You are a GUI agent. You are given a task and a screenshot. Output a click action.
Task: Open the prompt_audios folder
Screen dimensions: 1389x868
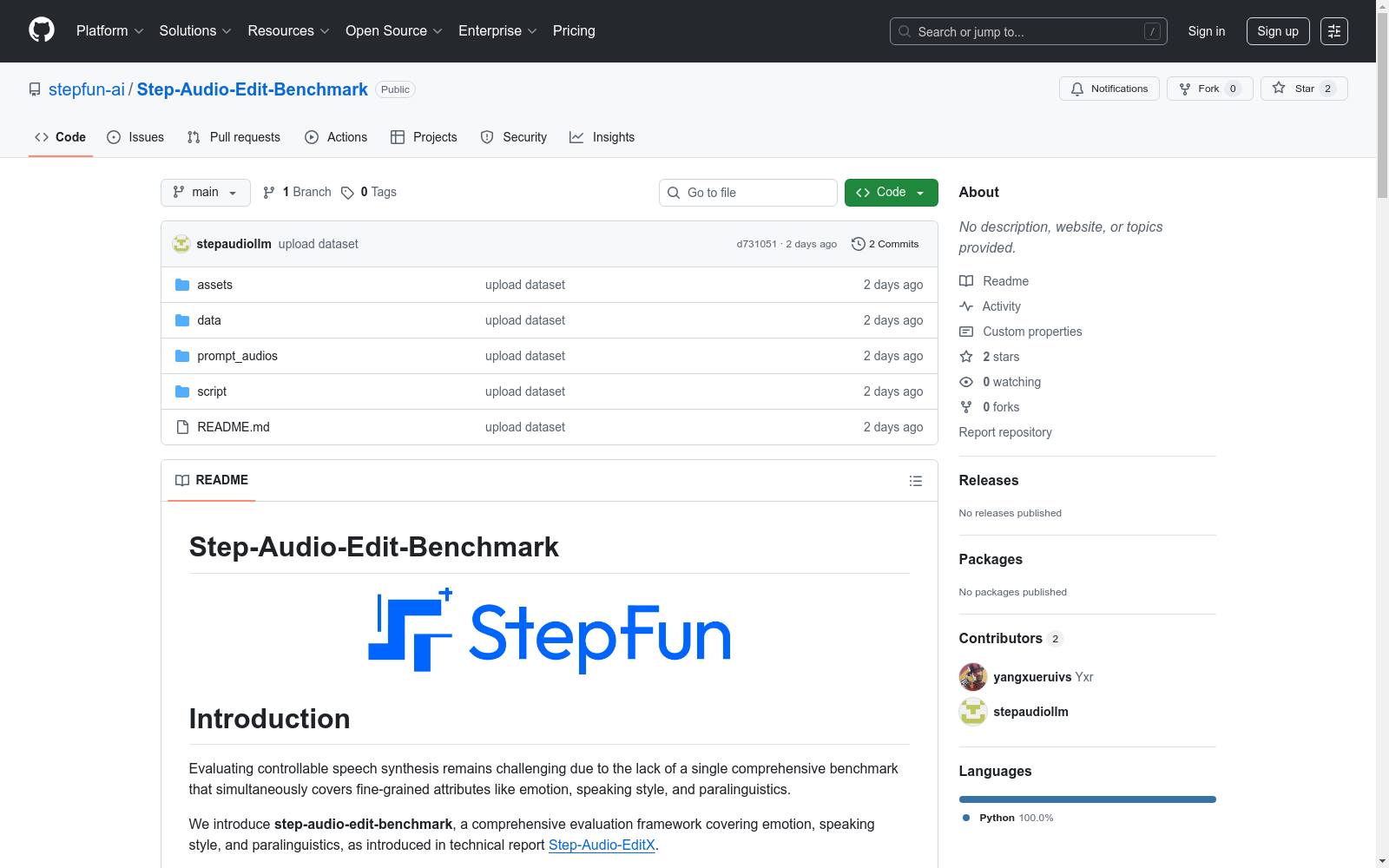tap(238, 356)
